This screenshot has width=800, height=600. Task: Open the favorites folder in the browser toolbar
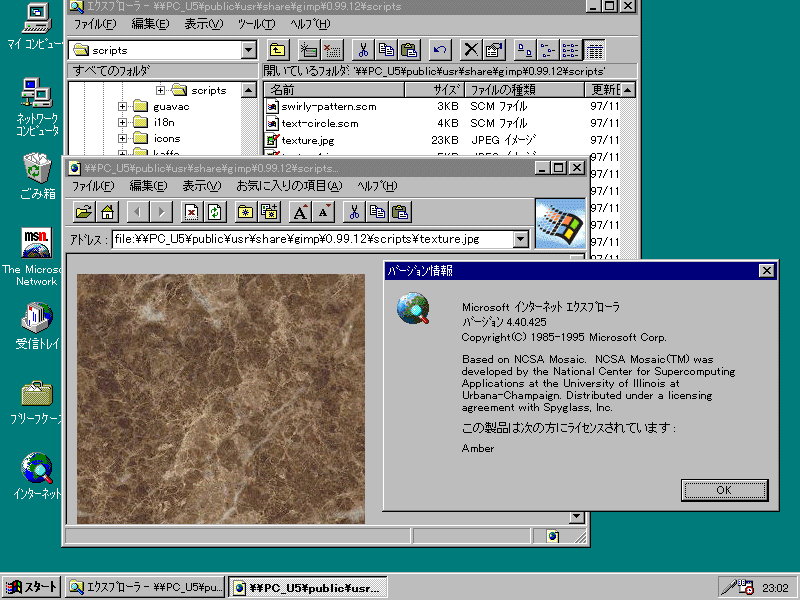[245, 212]
